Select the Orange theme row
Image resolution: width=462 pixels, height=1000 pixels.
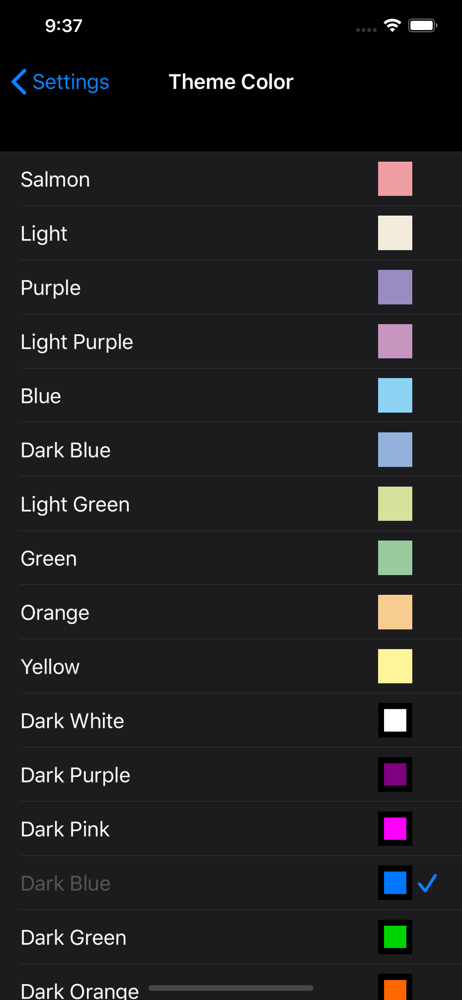tap(231, 612)
